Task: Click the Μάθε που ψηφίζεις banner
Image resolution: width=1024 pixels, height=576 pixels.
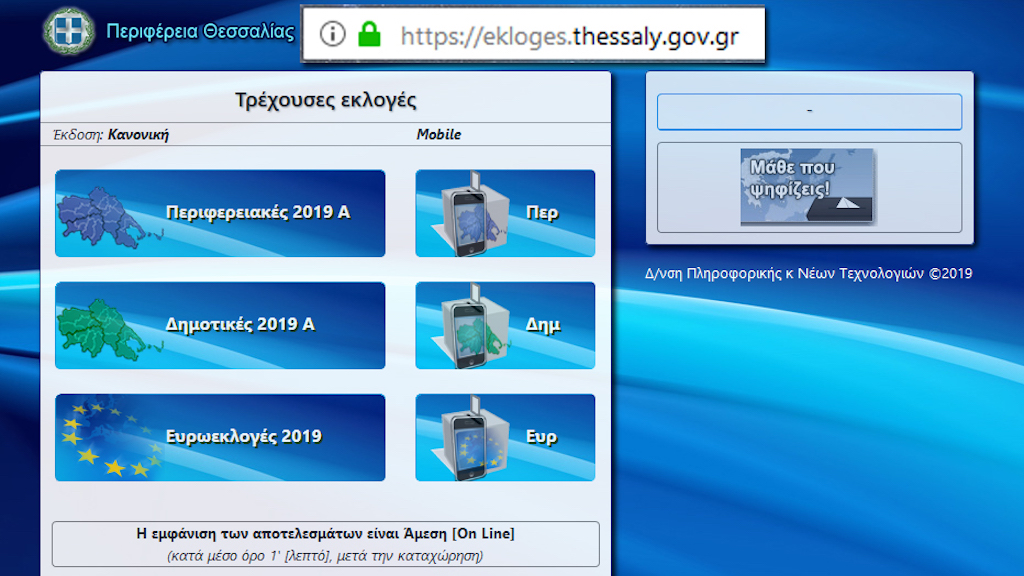Action: [807, 186]
